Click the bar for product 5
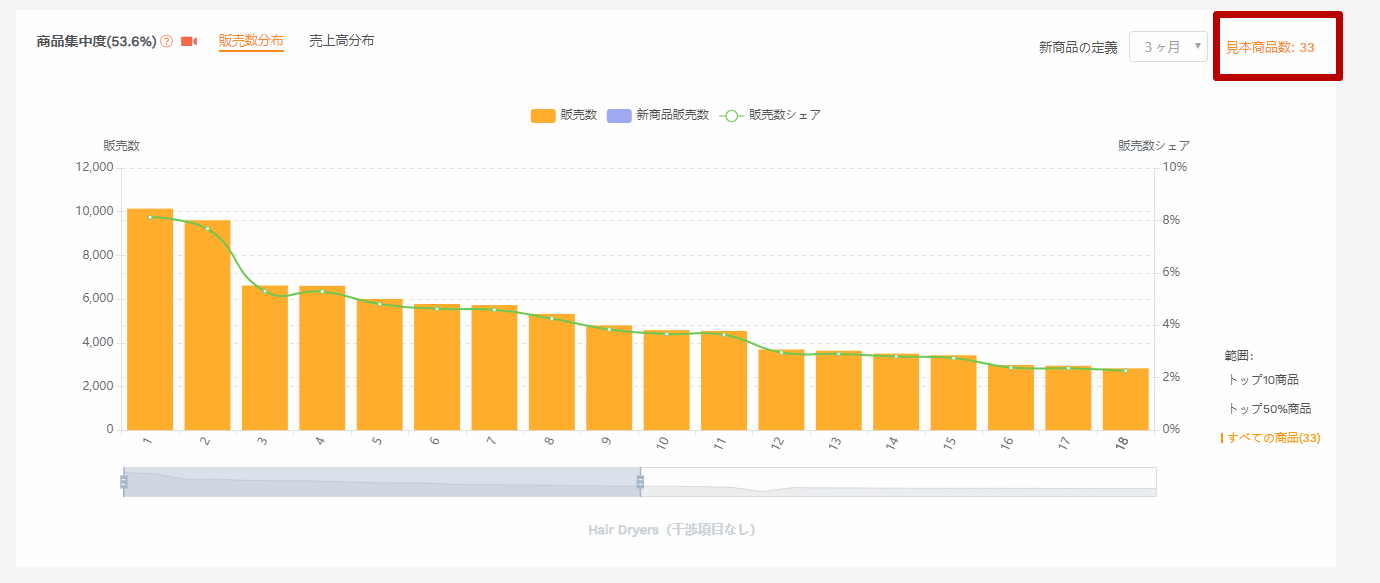 pyautogui.click(x=380, y=365)
